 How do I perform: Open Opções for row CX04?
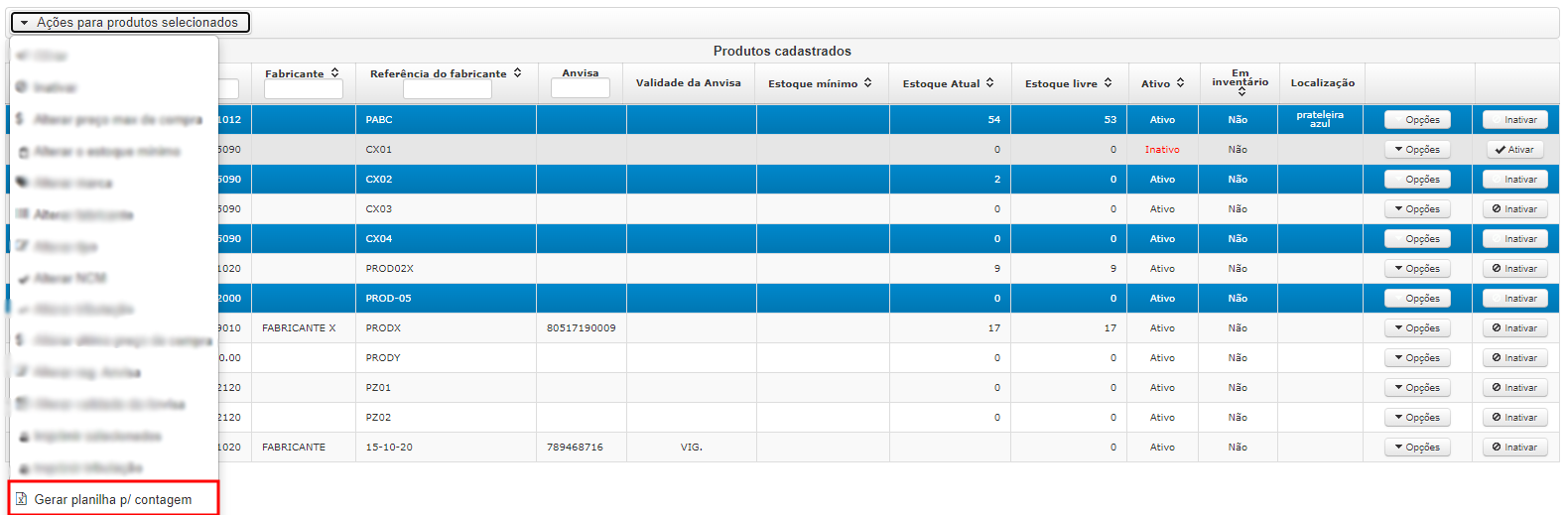(1417, 238)
